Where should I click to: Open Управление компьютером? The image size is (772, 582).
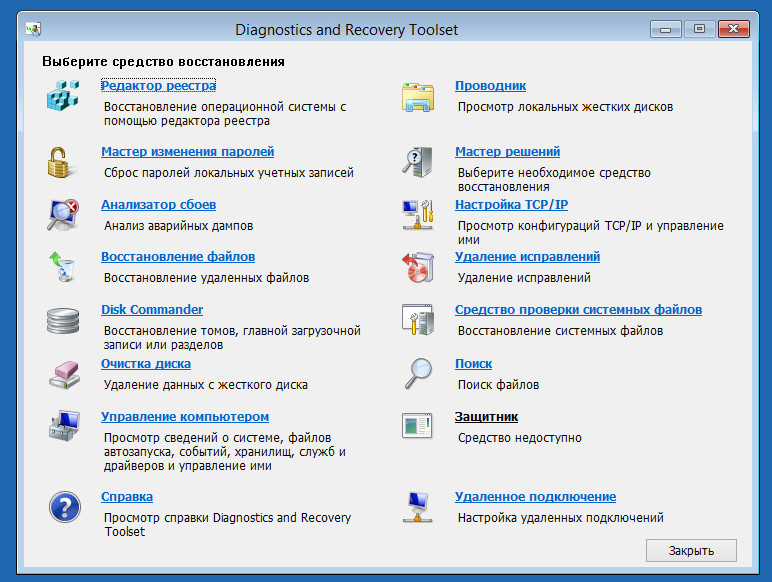(185, 417)
